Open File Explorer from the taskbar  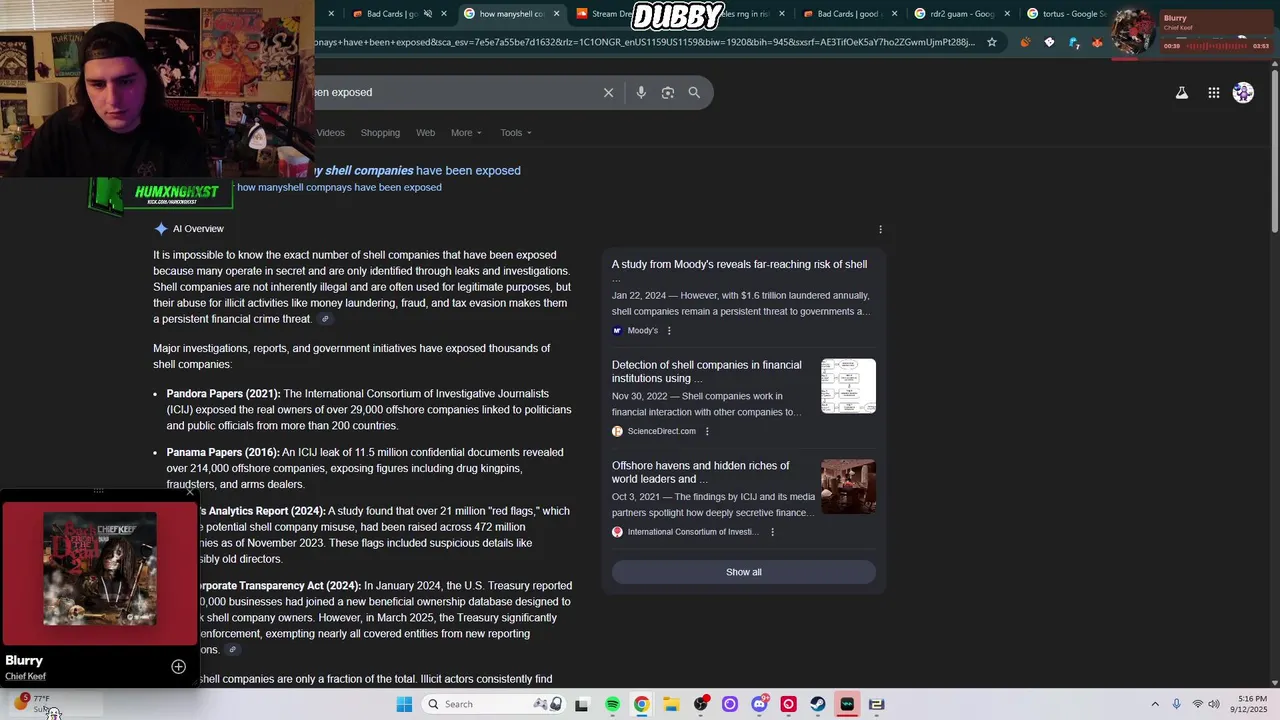click(x=671, y=704)
